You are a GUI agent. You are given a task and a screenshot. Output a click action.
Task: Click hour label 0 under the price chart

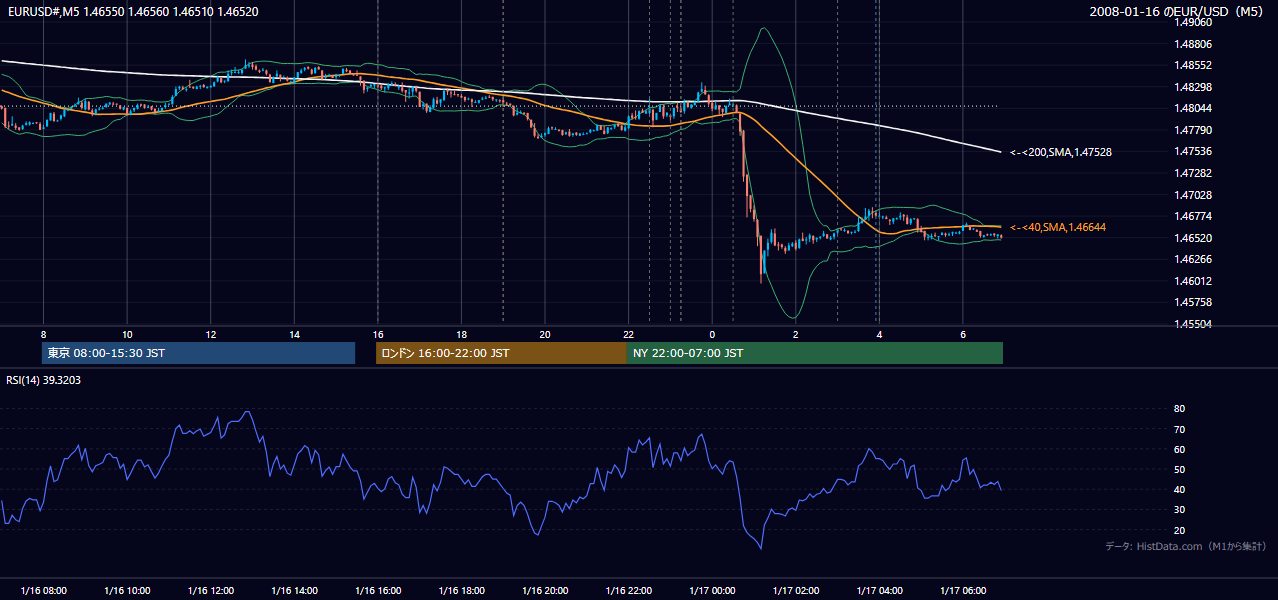(712, 334)
